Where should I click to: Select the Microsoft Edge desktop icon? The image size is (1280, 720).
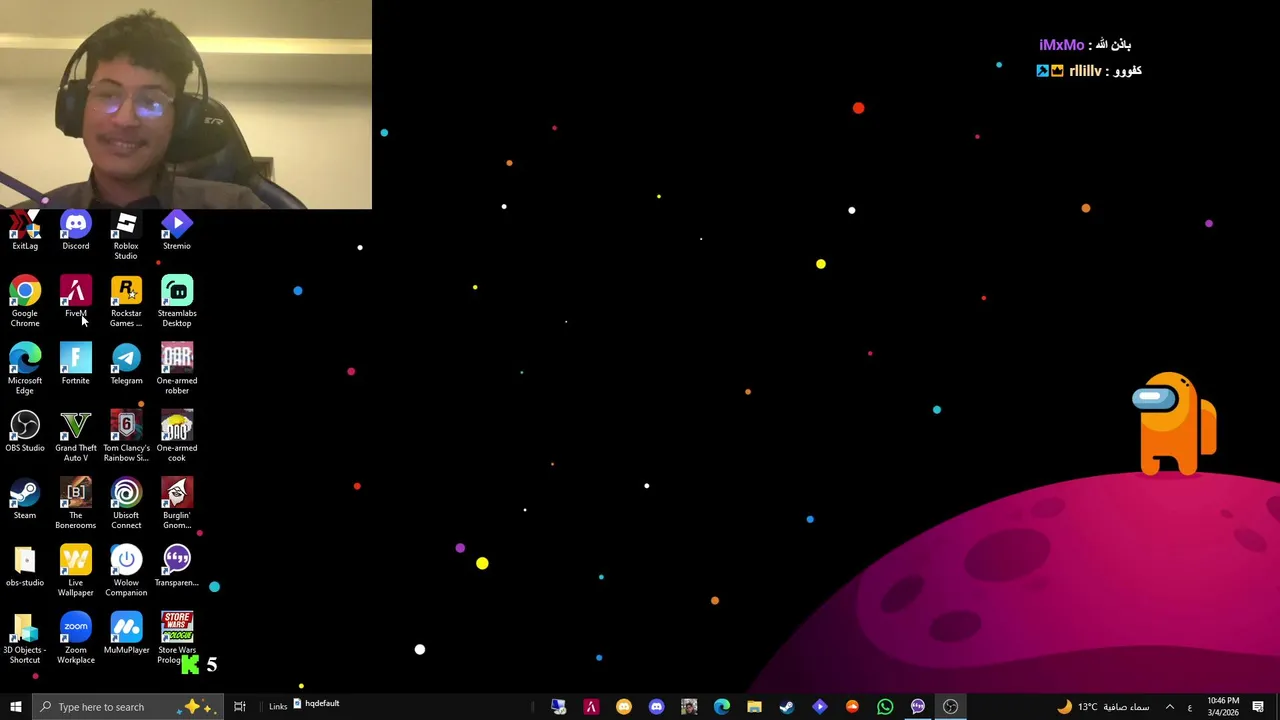click(25, 369)
